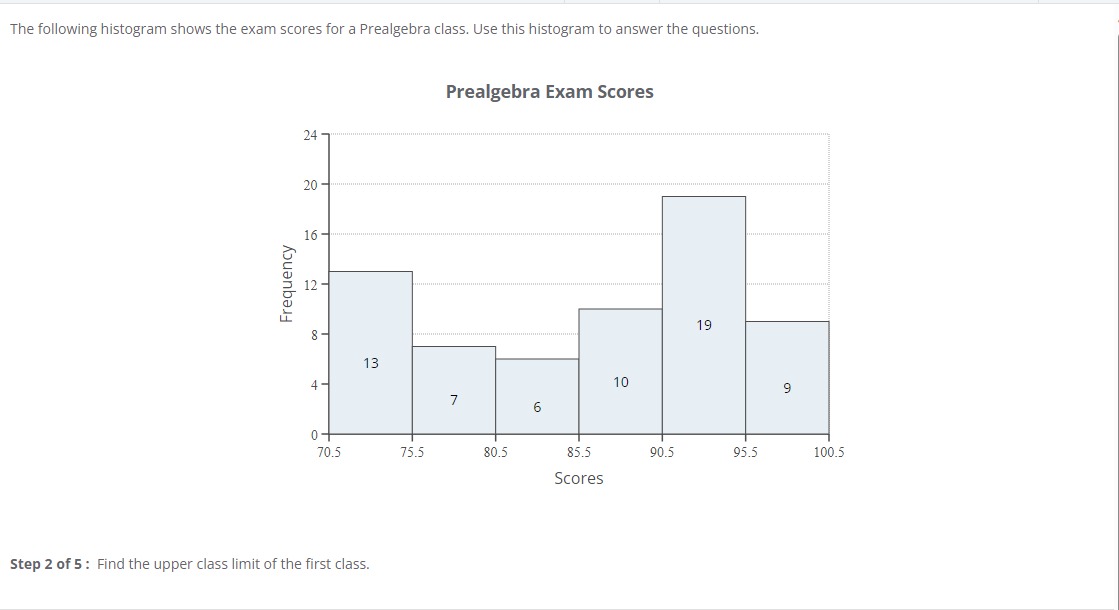
Task: Click the Scores x-axis label
Action: 579,478
